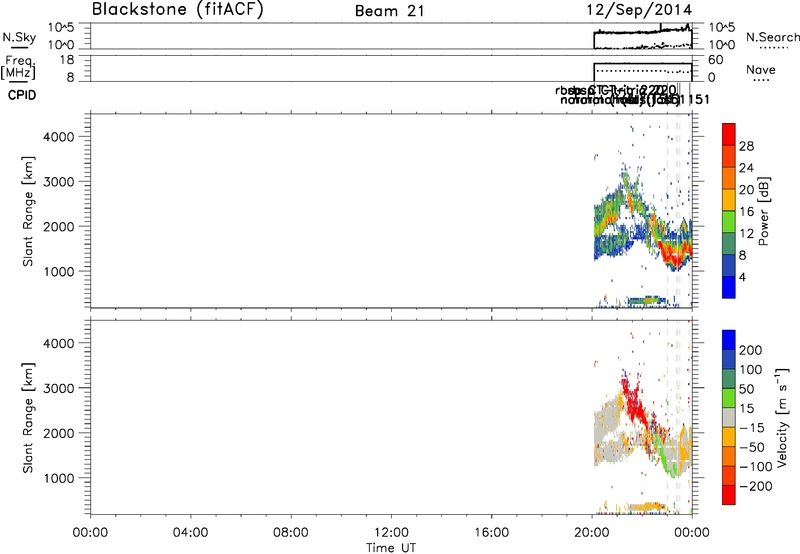Click the 'Time UT' axis title
This screenshot has width=800, height=554.
391,547
